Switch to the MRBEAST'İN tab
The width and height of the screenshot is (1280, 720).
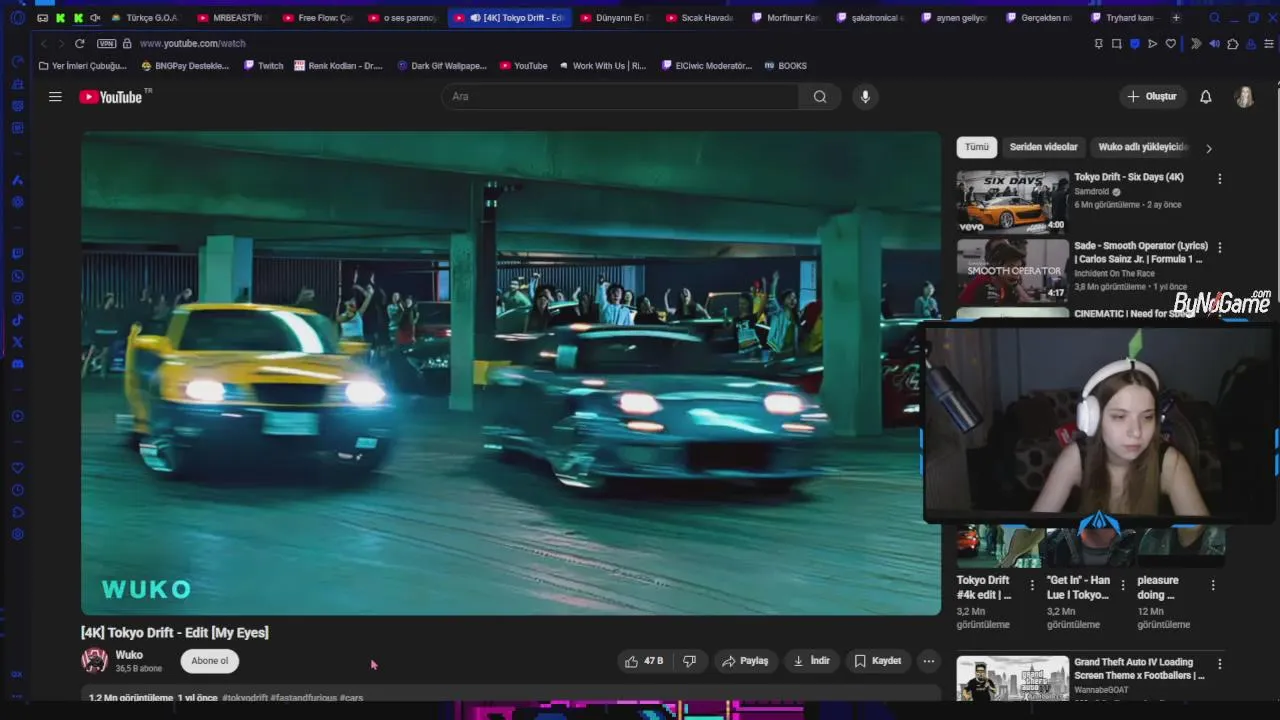click(x=232, y=18)
